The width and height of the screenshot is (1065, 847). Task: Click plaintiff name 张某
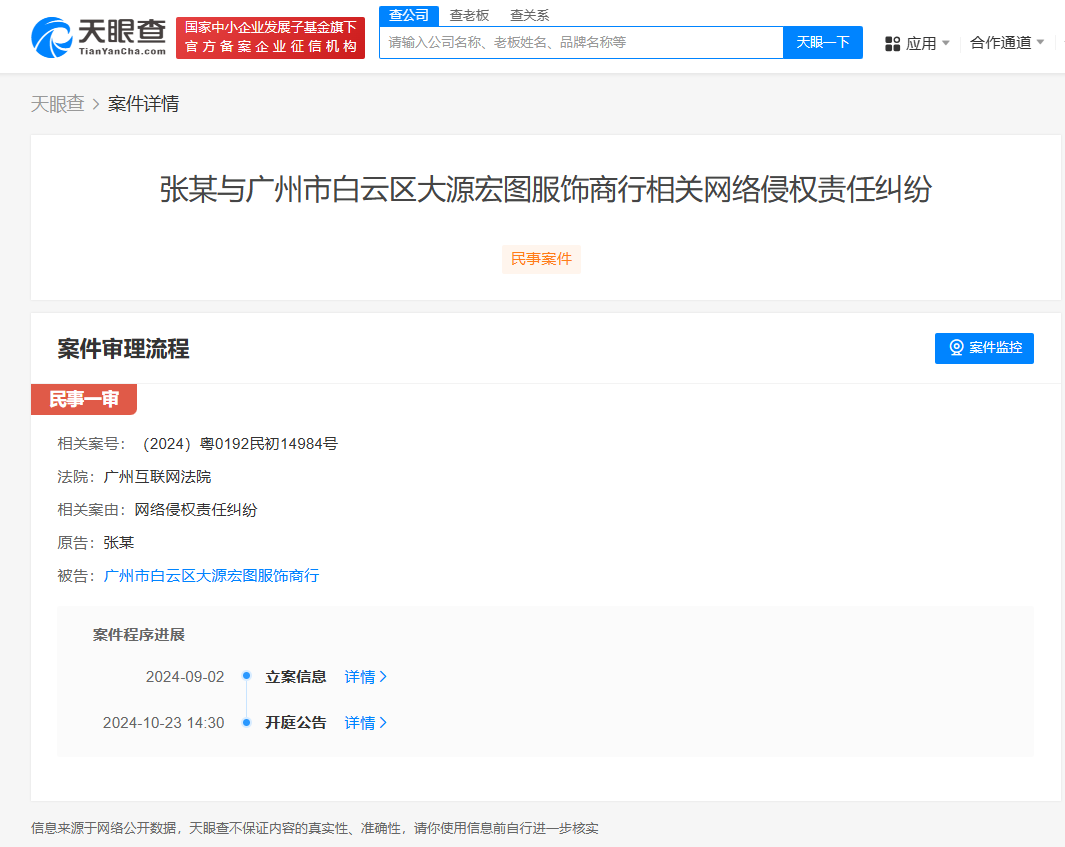pyautogui.click(x=119, y=543)
